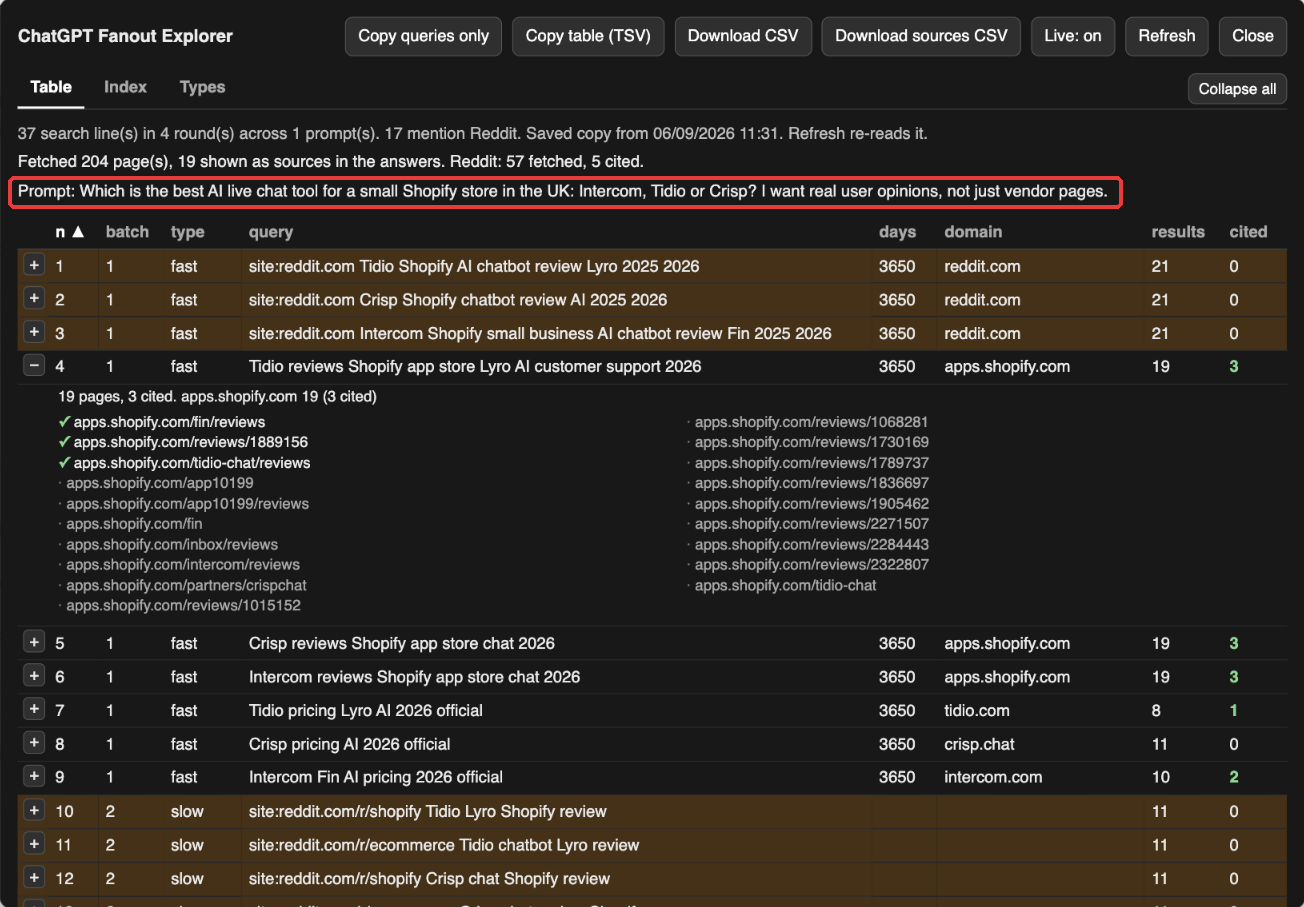Expand row 5 Crisp reviews query
Image resolution: width=1304 pixels, height=907 pixels.
pyautogui.click(x=34, y=643)
